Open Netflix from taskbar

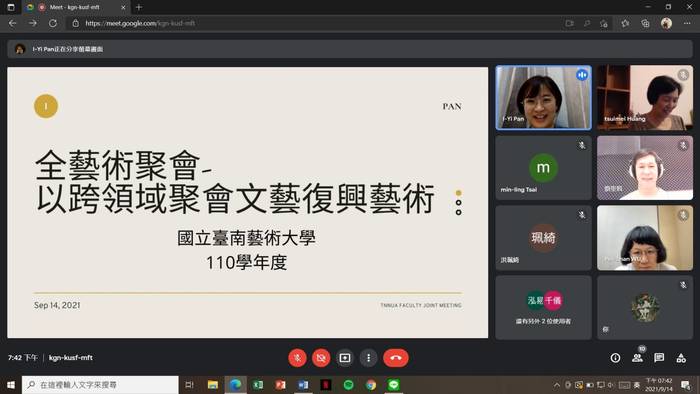326,385
